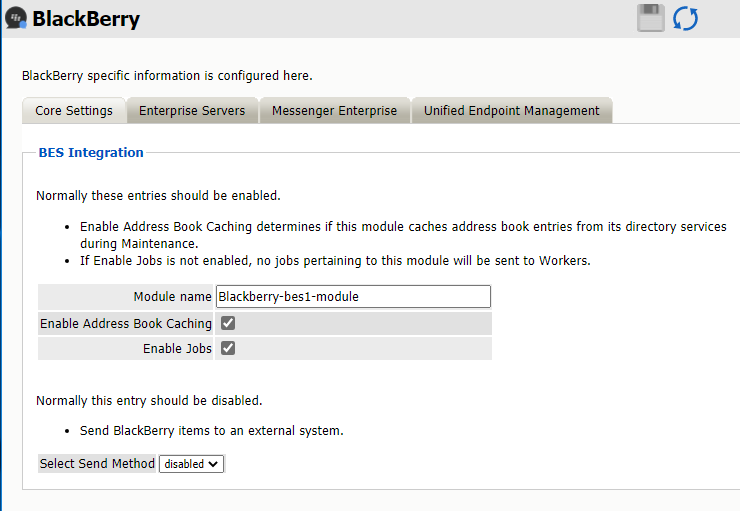The height and width of the screenshot is (511, 740).
Task: Toggle the Enable Jobs checkbox
Action: point(228,348)
